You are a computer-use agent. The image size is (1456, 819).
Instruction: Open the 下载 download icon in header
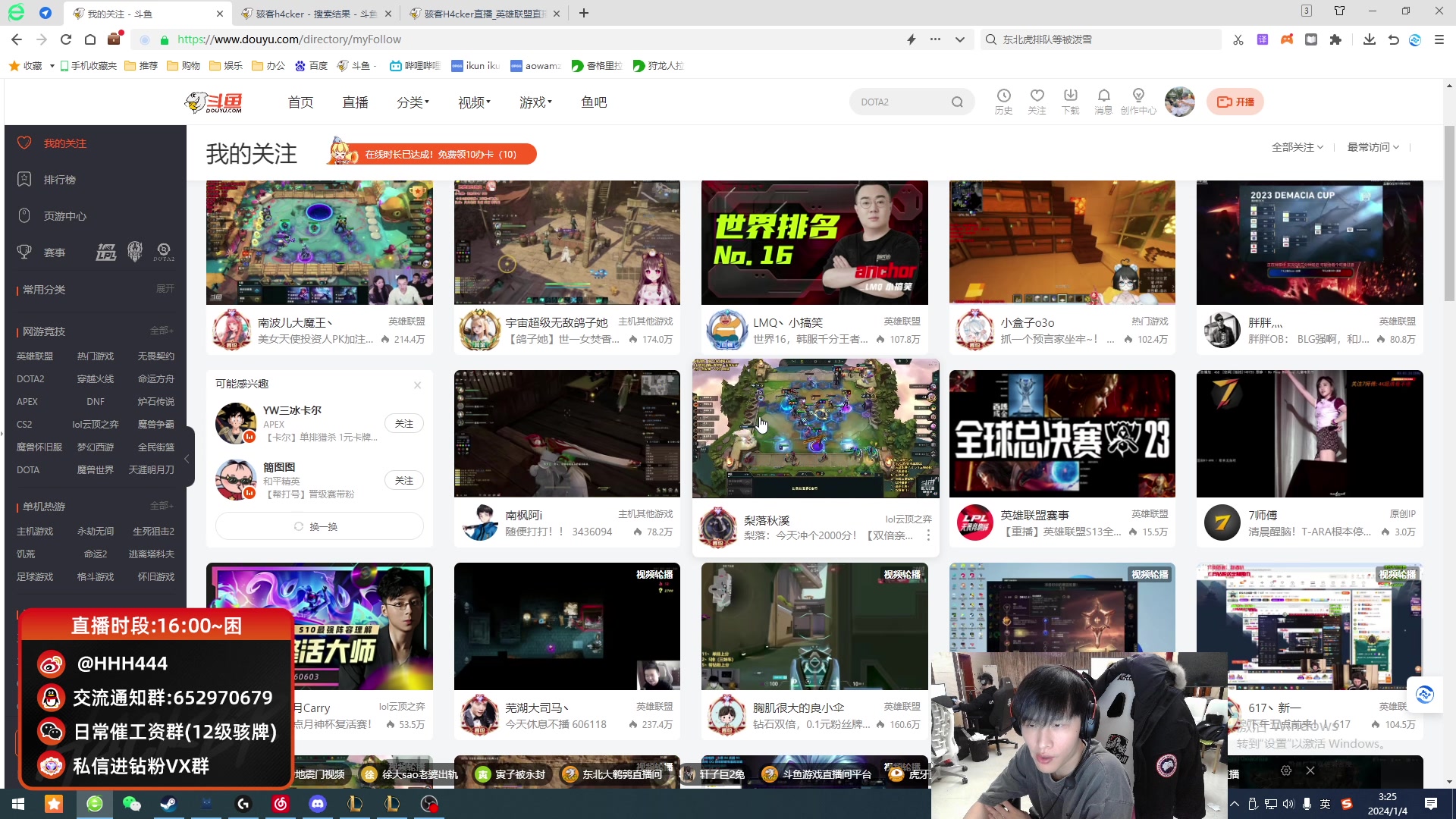(1070, 101)
